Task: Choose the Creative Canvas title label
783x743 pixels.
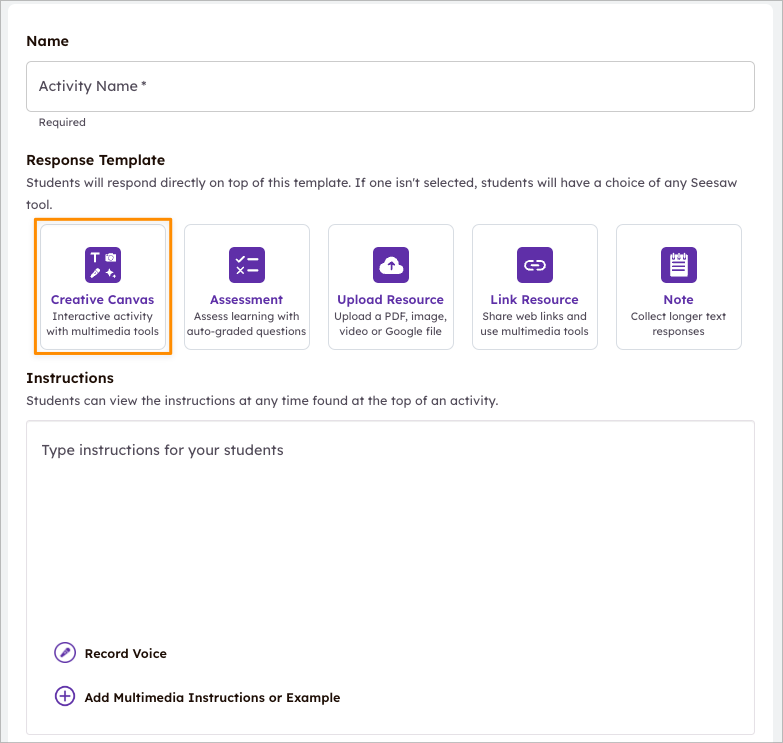Action: point(102,300)
